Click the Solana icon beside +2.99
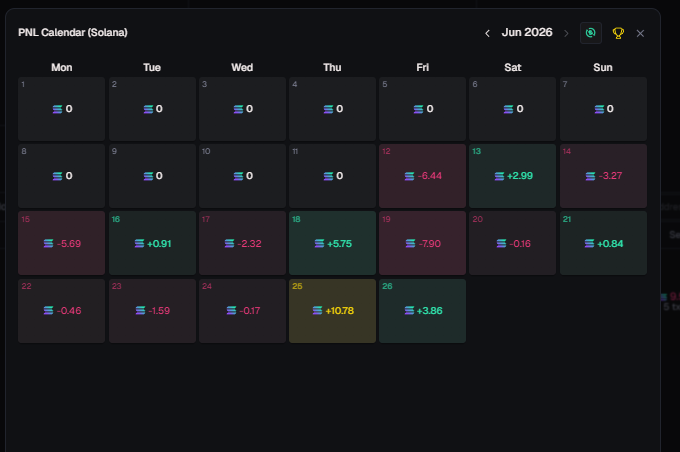The height and width of the screenshot is (452, 680). coord(500,176)
